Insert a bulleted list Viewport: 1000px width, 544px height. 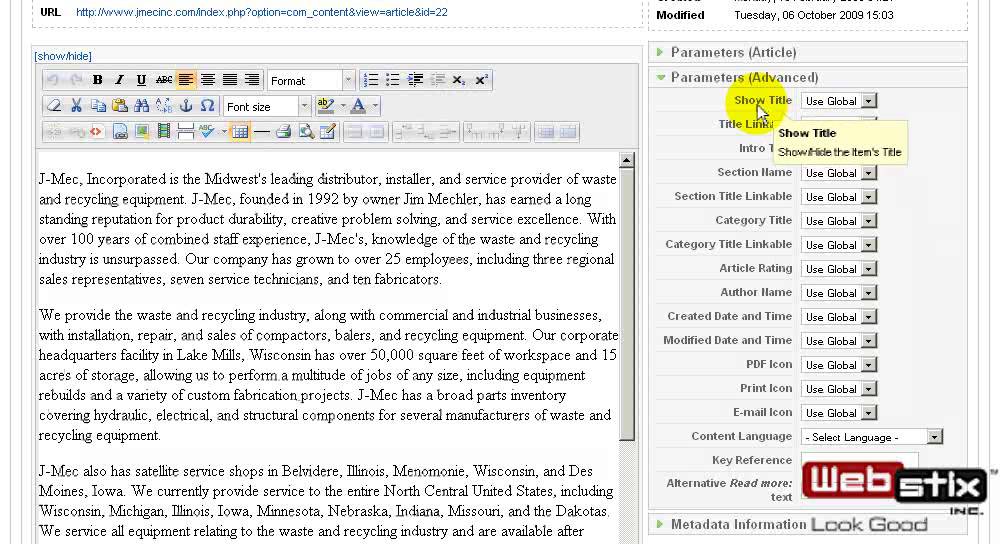click(392, 80)
